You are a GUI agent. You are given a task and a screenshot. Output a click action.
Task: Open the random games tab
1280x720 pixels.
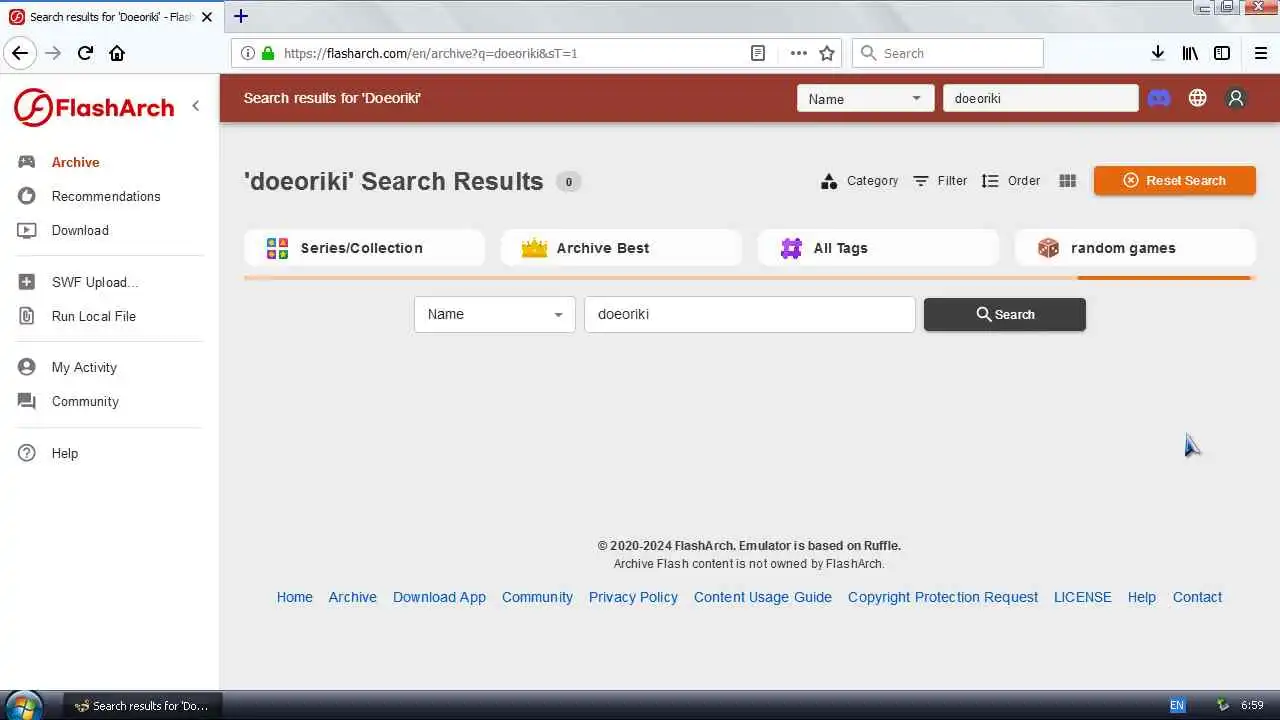(x=1135, y=248)
